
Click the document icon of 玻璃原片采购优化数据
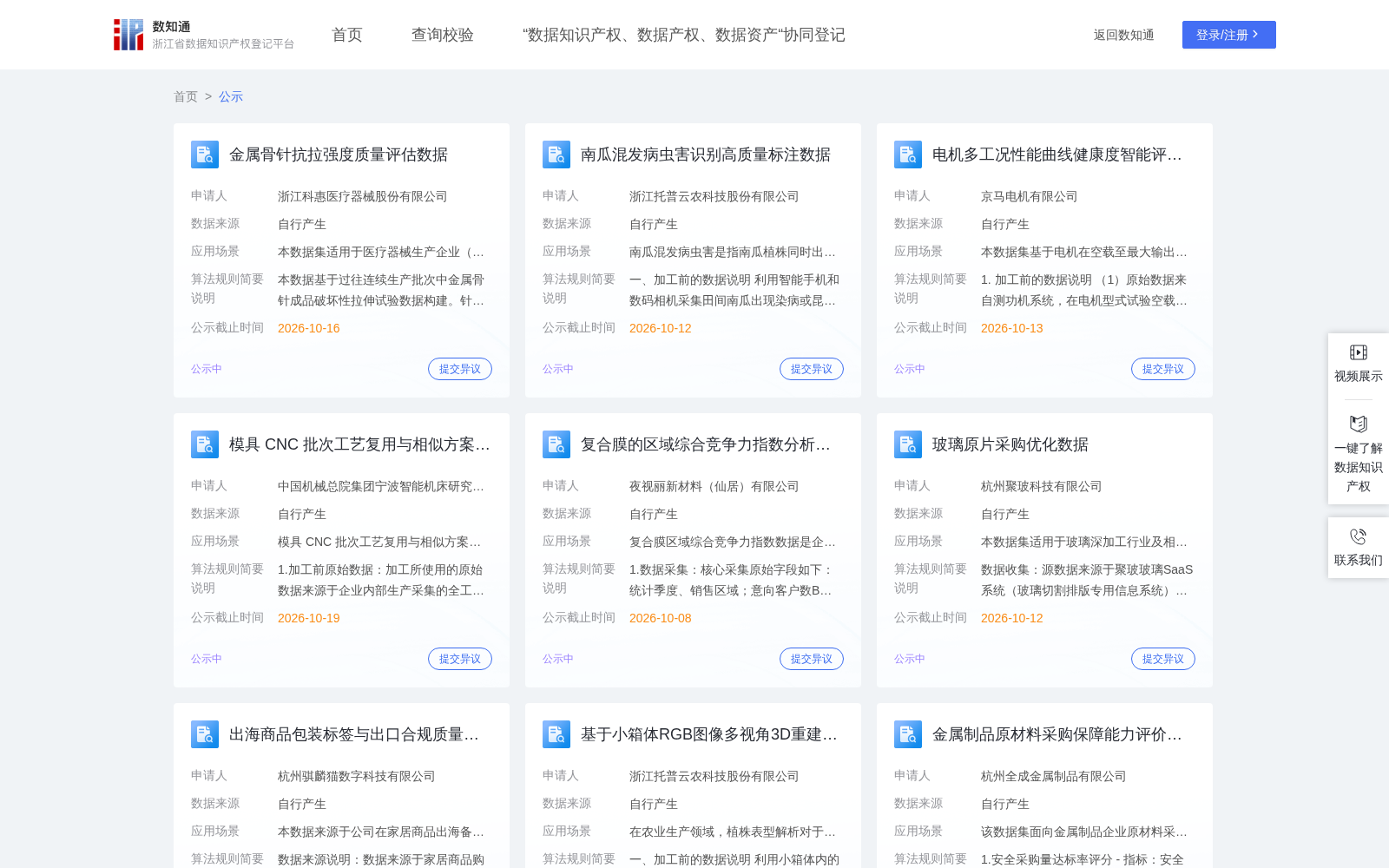point(908,444)
